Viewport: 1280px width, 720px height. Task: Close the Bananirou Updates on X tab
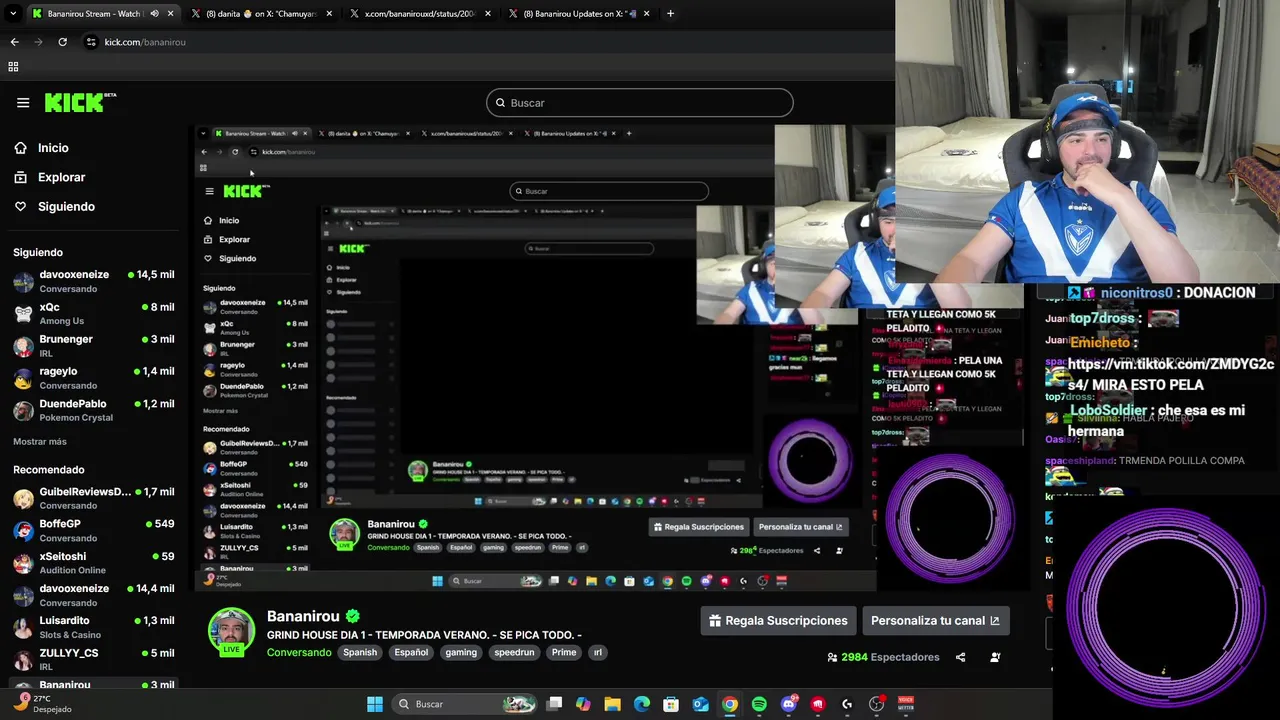647,14
